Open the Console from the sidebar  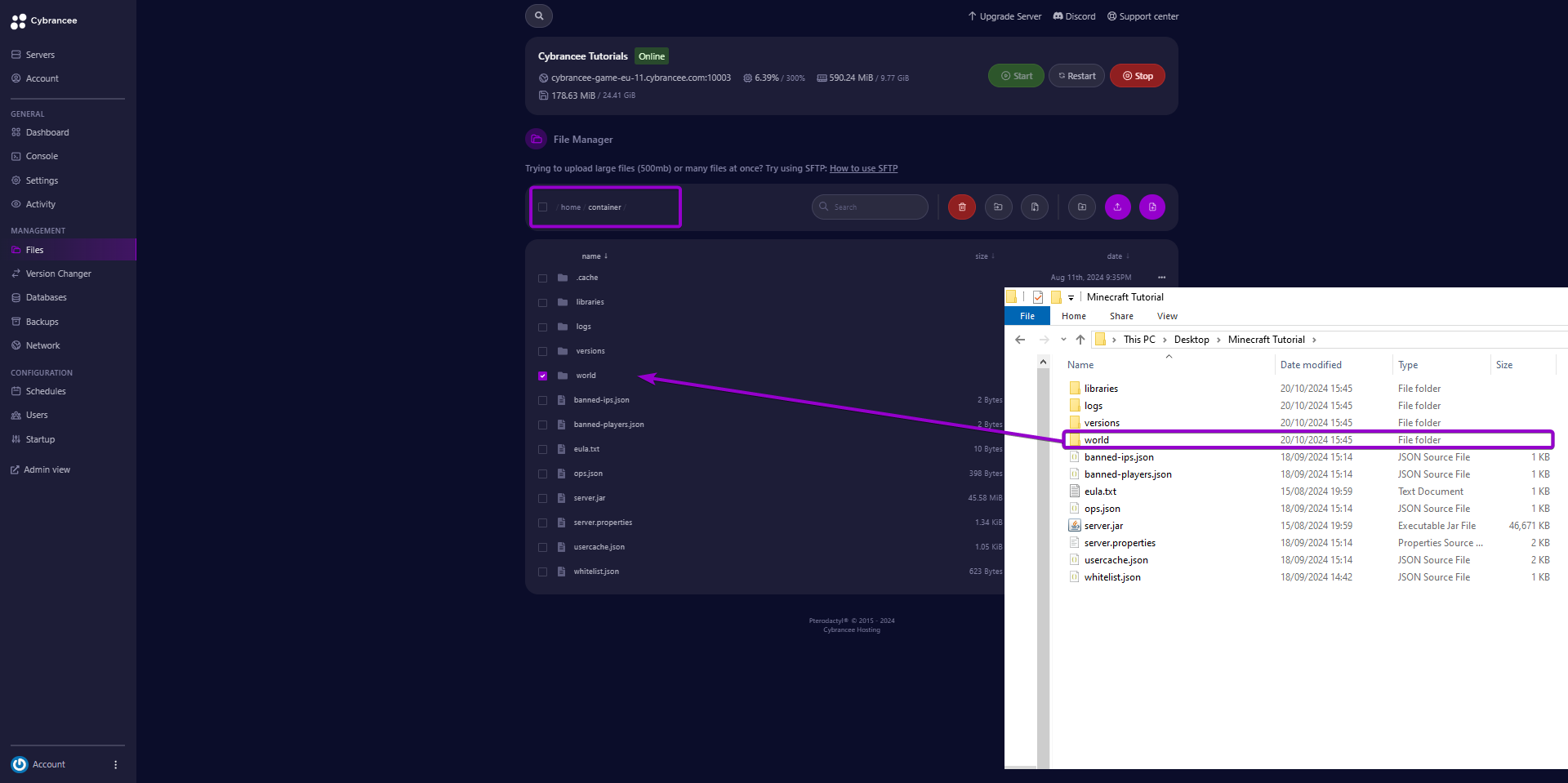(x=41, y=156)
